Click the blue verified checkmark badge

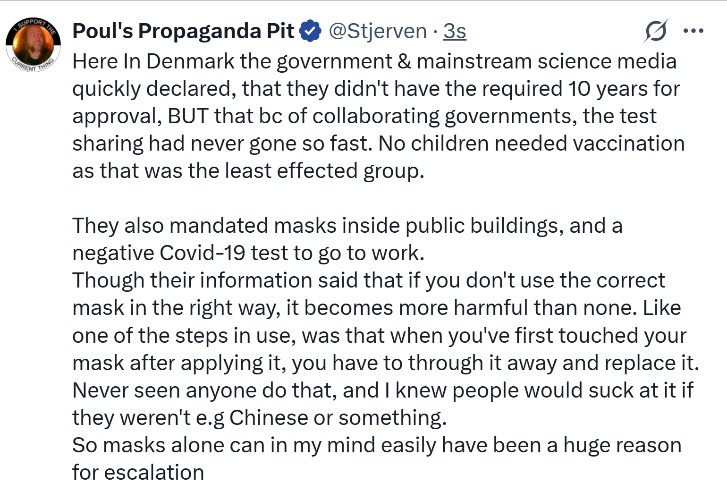(311, 31)
